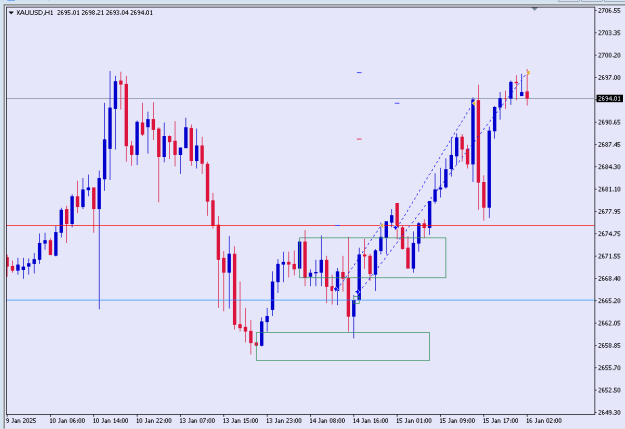Click time axis label 13 Jan 15:00

pos(240,421)
